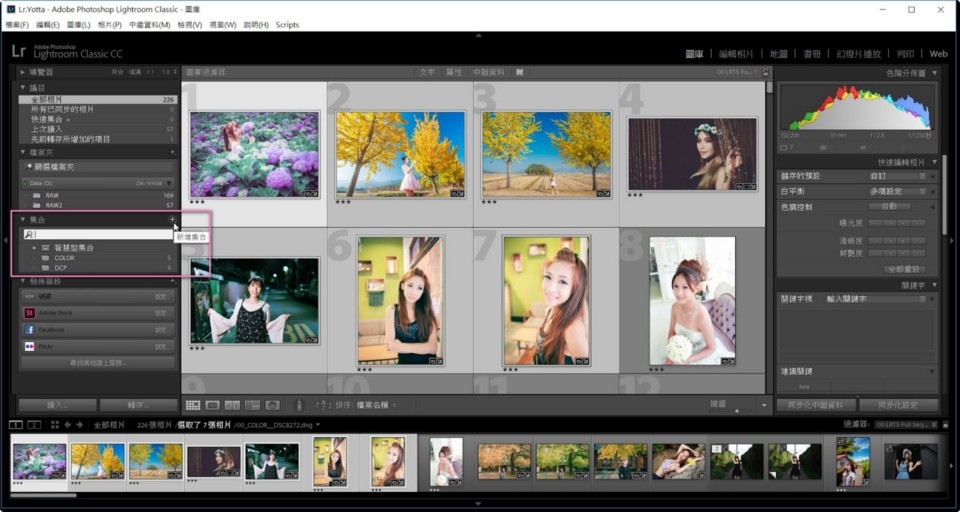Click the Smart Collections set icon

pyautogui.click(x=45, y=248)
